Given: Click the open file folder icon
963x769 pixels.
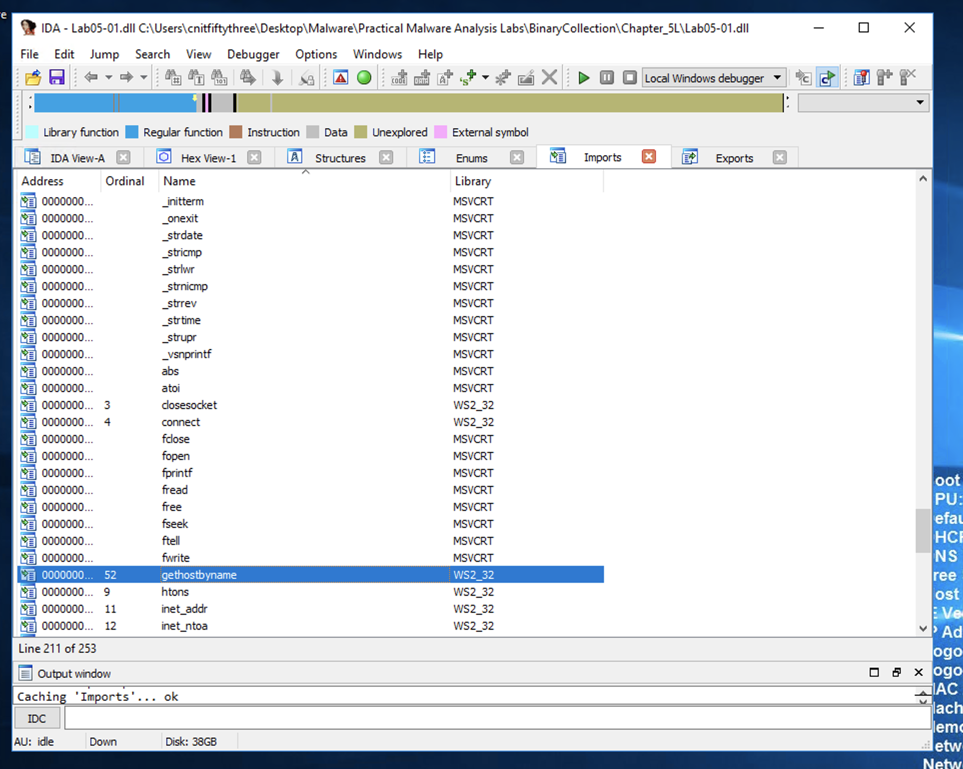Looking at the screenshot, I should click(x=33, y=78).
